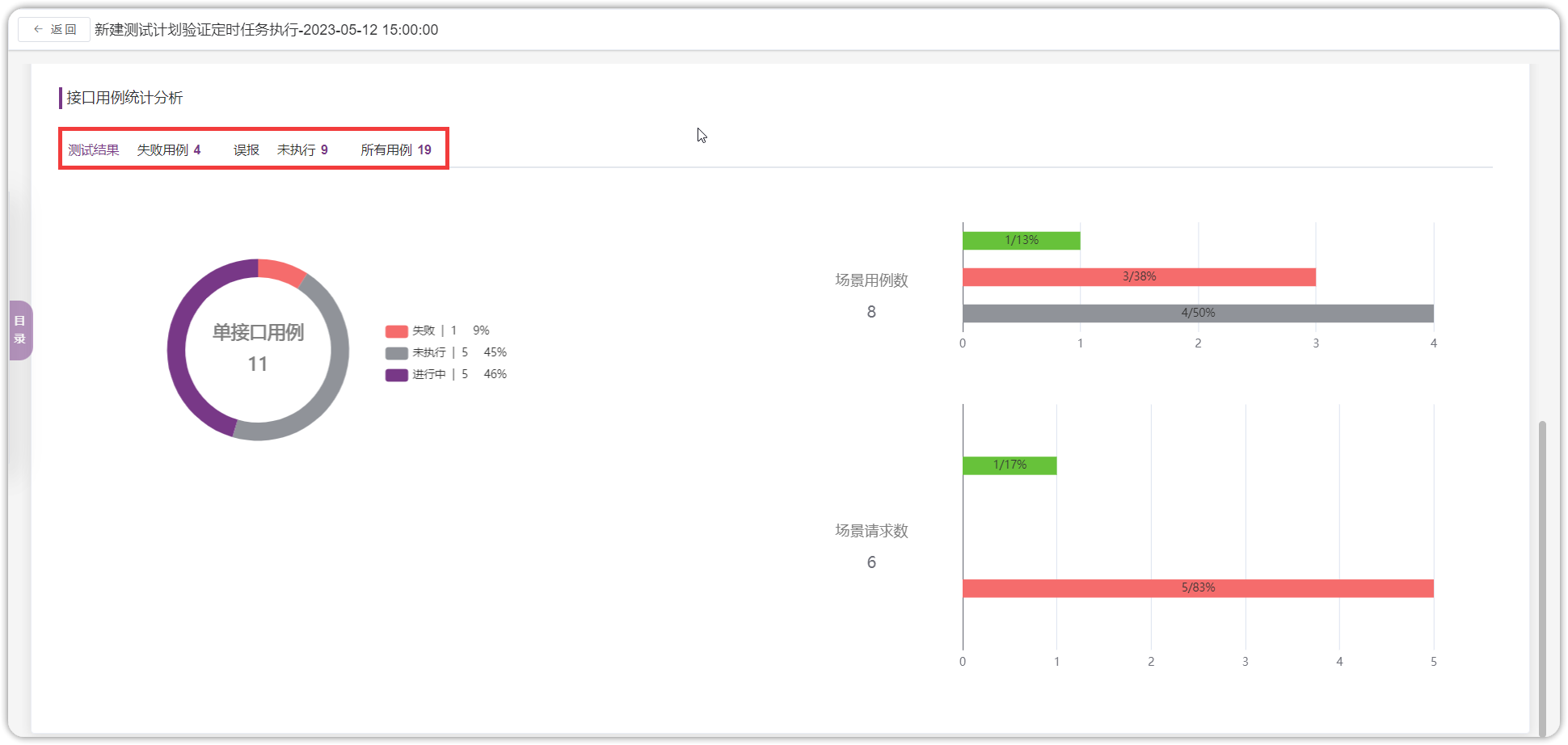The image size is (1568, 745).
Task: Click the 单接口用例 center label
Action: (258, 332)
